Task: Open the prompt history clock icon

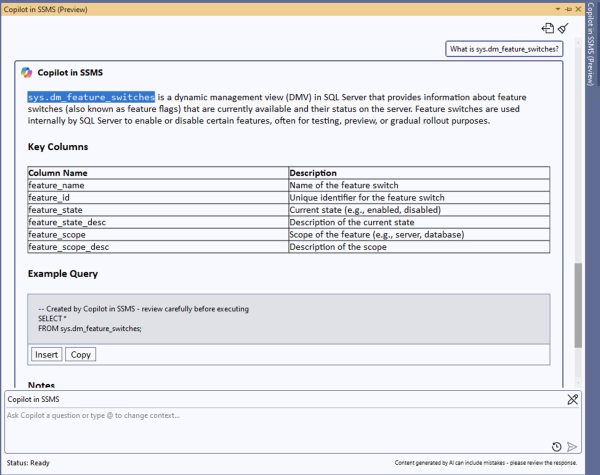Action: click(557, 446)
